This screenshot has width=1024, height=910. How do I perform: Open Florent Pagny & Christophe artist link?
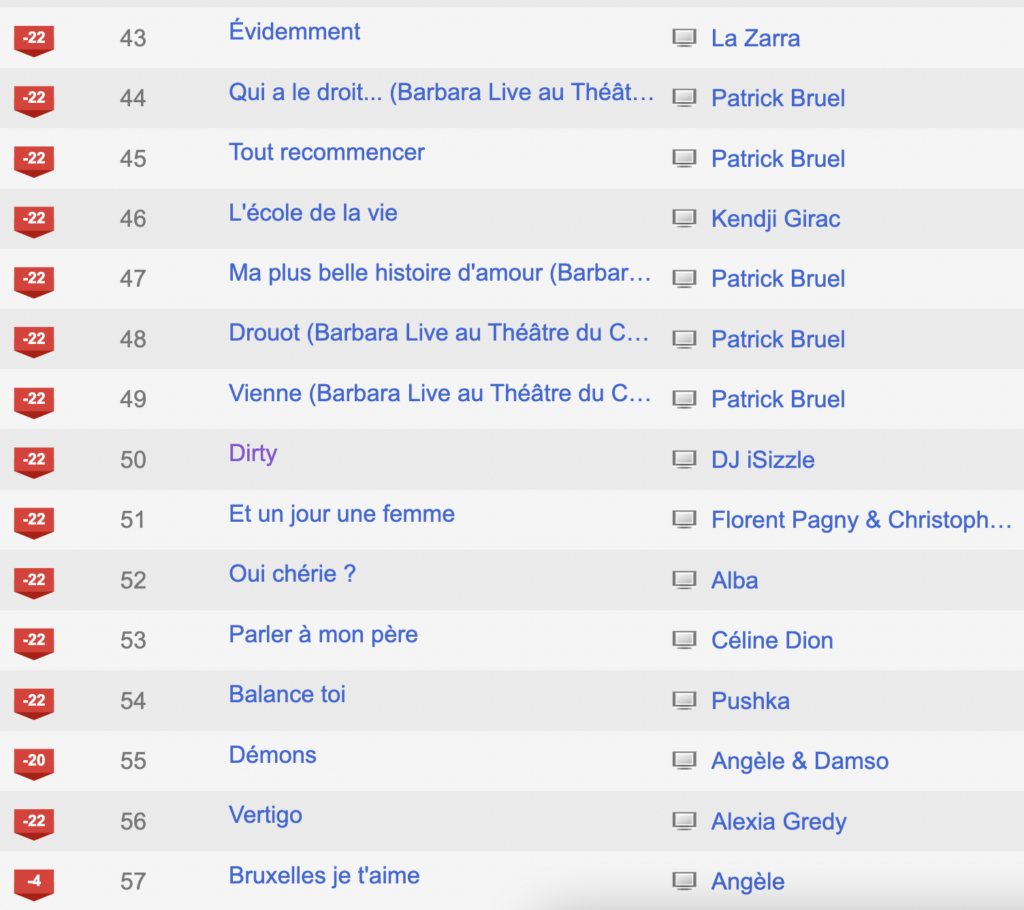coord(861,520)
